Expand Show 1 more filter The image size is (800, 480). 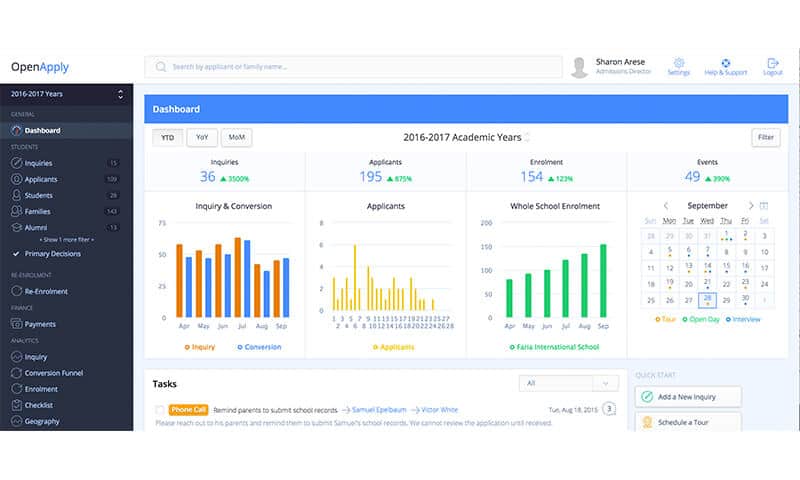point(67,240)
